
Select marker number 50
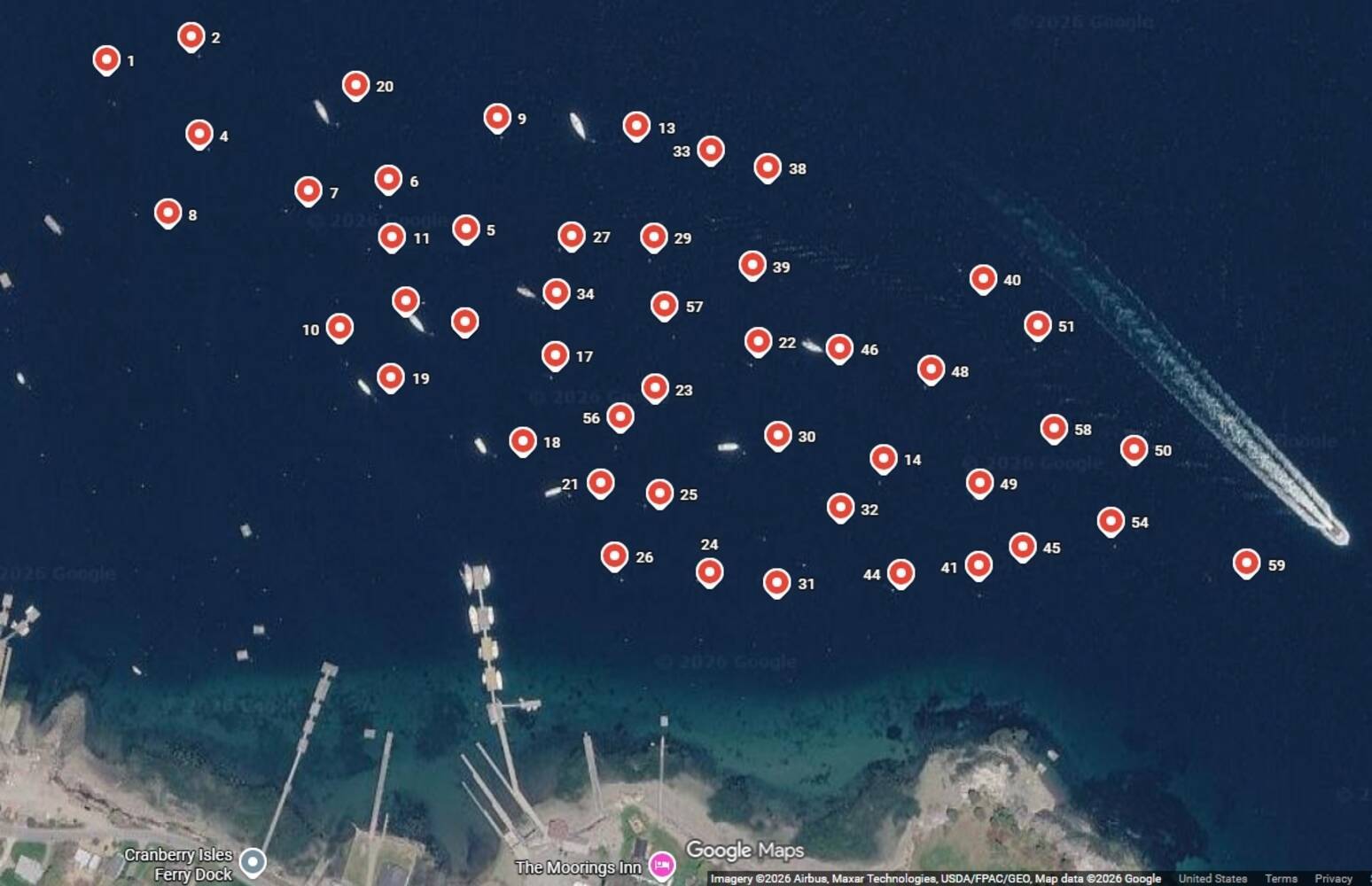click(x=1134, y=450)
